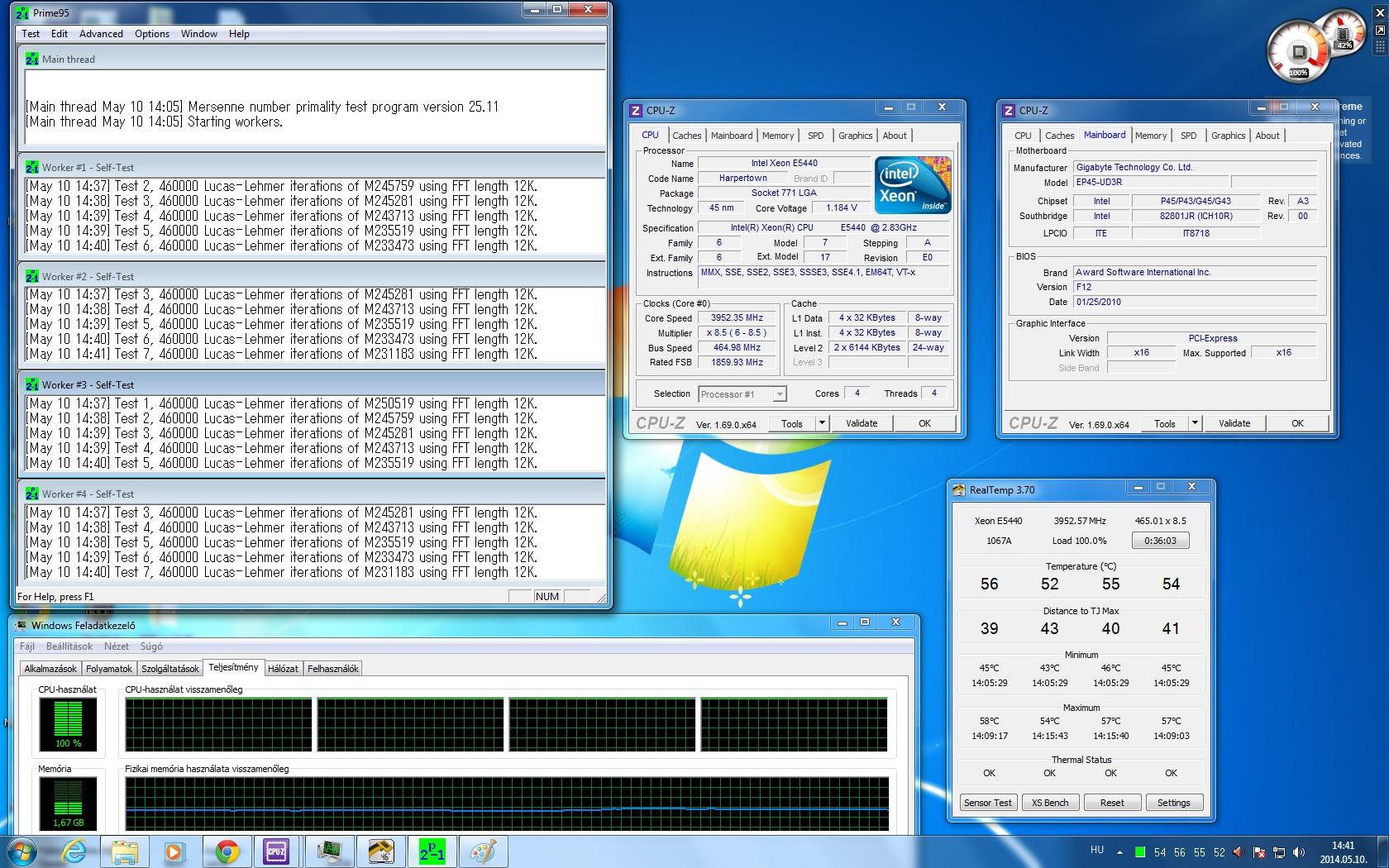Image resolution: width=1389 pixels, height=868 pixels.
Task: Click the Load 100.0% text in RealTemp
Action: (x=1079, y=541)
